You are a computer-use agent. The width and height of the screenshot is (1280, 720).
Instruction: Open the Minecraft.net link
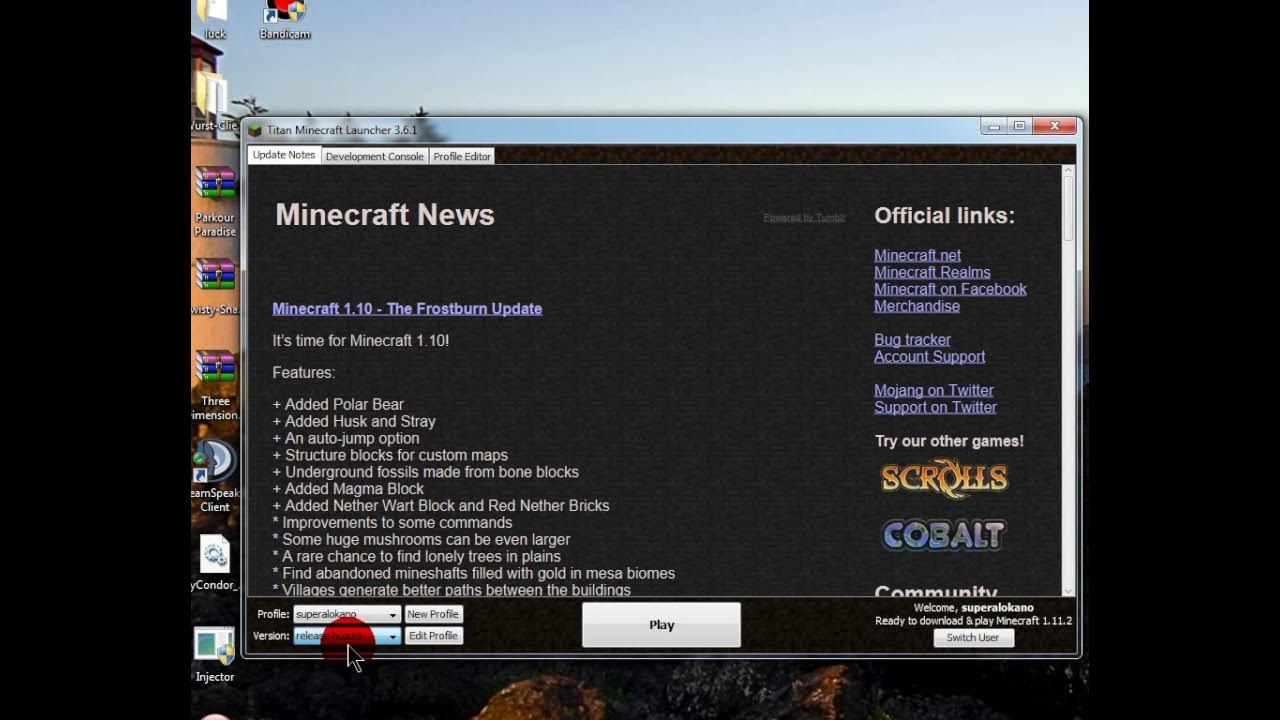(917, 255)
